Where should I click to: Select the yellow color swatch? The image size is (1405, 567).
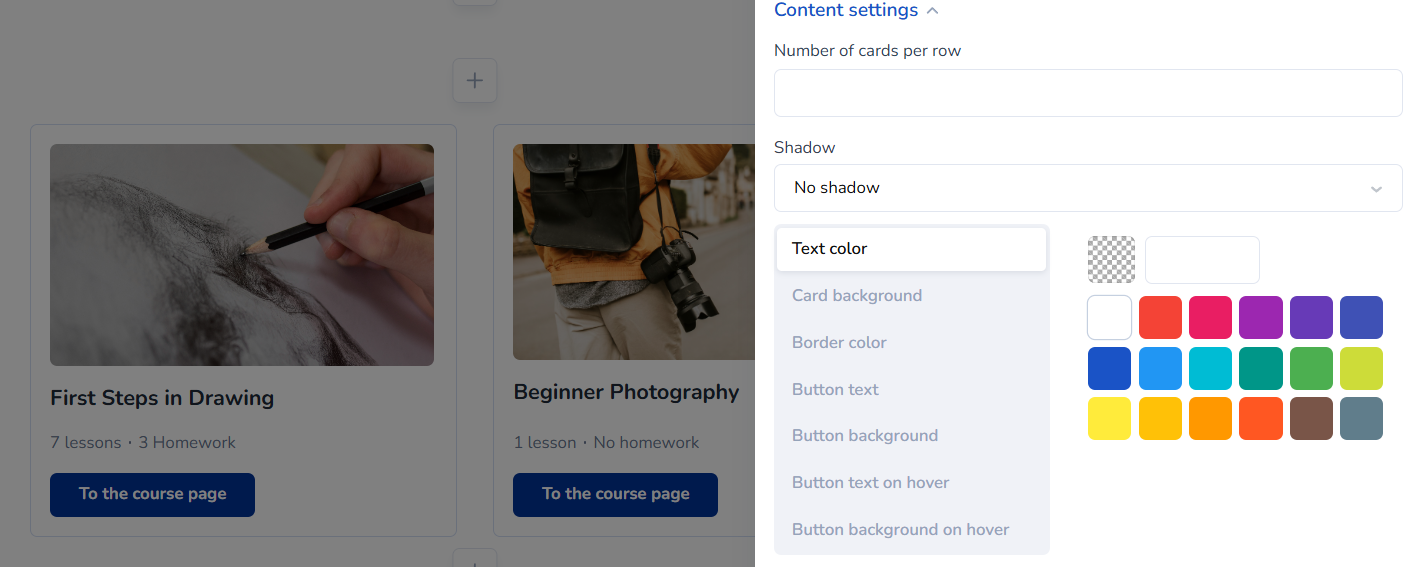coord(1110,419)
